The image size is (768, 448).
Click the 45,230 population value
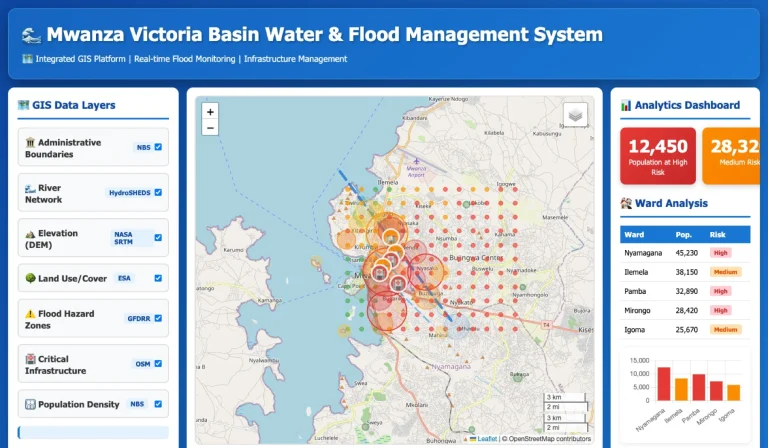(x=687, y=253)
